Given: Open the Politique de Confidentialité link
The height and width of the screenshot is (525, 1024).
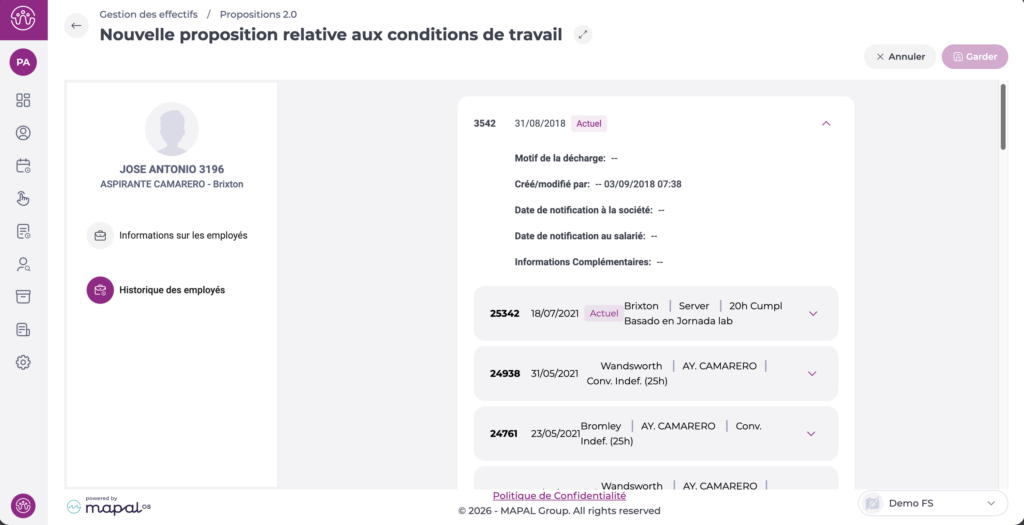Looking at the screenshot, I should click(x=559, y=495).
